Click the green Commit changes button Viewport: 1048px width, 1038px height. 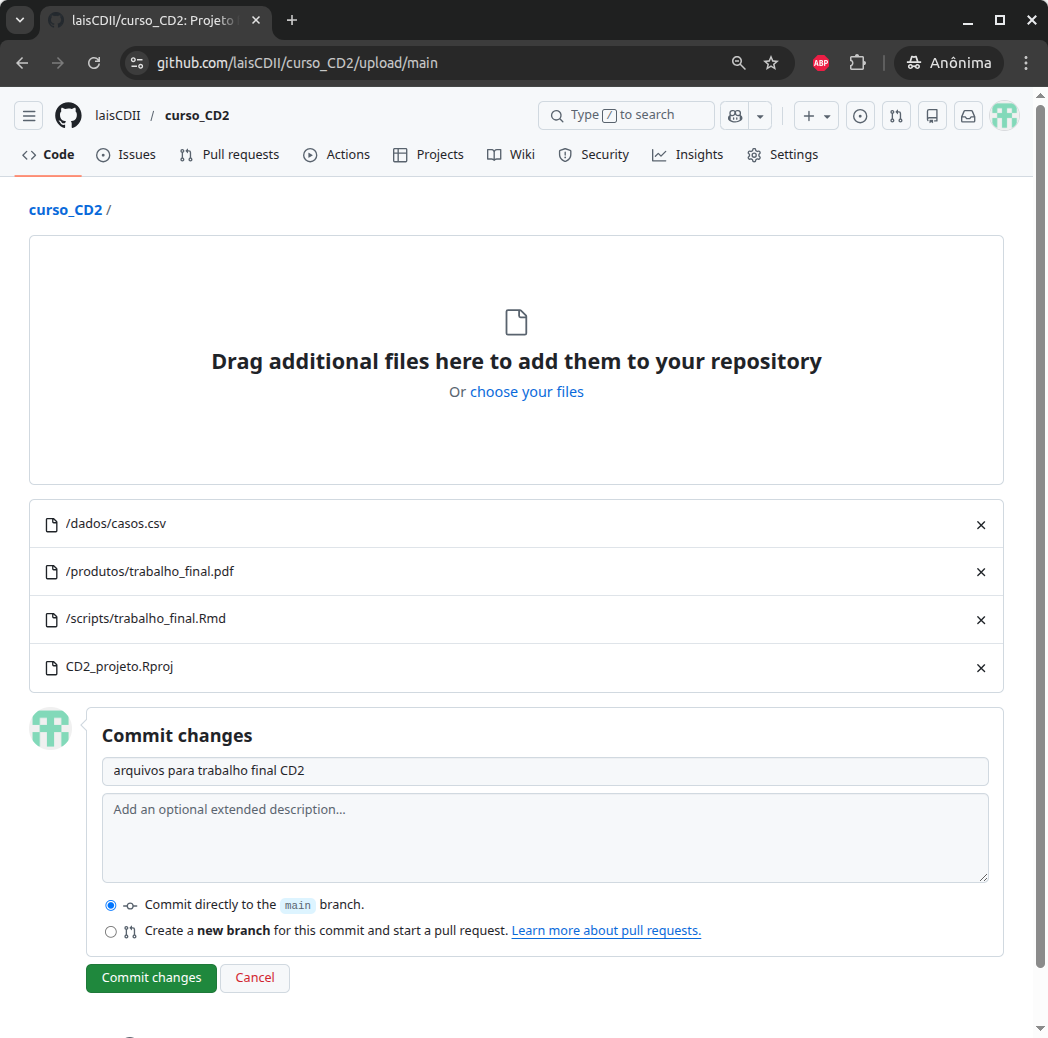[x=151, y=978]
